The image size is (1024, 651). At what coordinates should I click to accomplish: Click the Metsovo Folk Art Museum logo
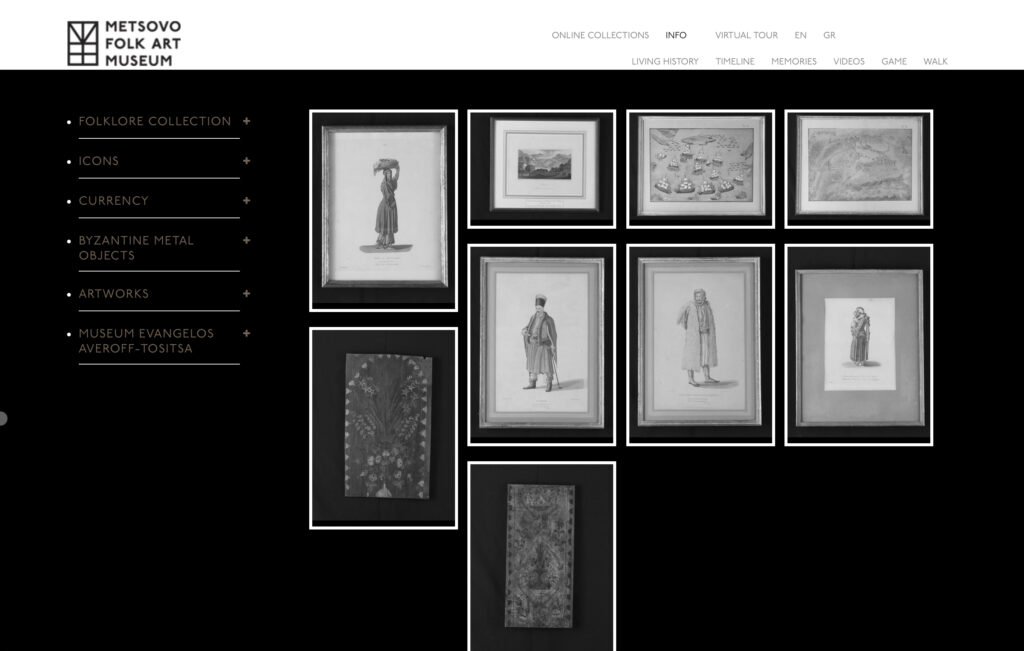click(x=124, y=44)
